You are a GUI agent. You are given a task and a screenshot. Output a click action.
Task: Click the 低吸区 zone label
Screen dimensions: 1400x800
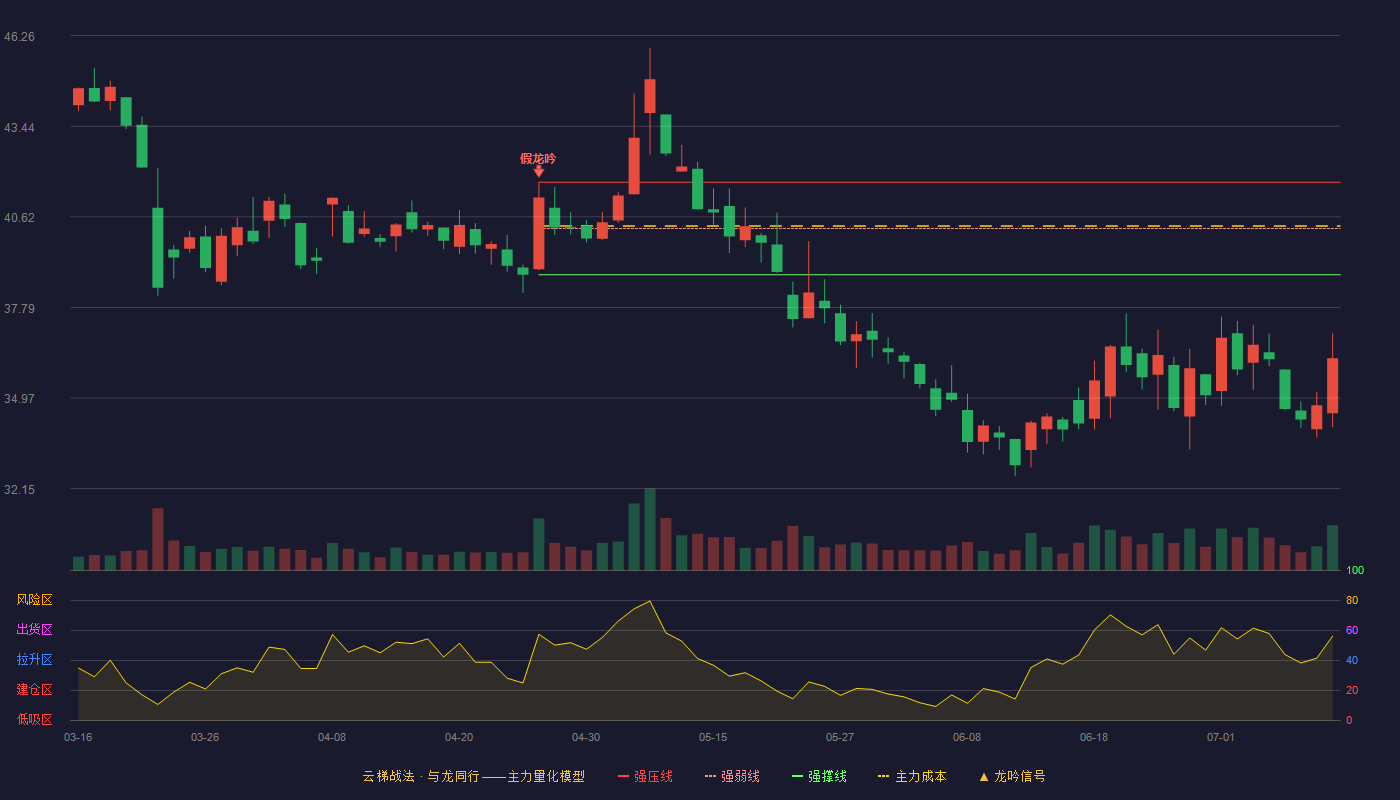(x=34, y=719)
